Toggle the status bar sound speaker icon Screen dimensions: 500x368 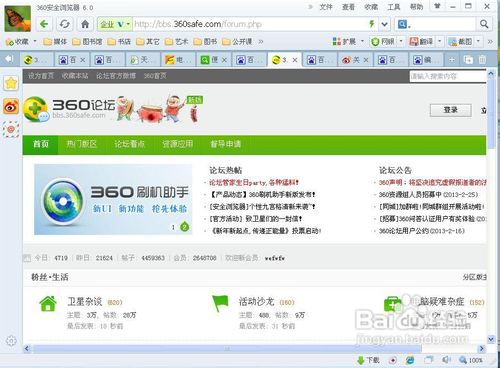pos(446,360)
